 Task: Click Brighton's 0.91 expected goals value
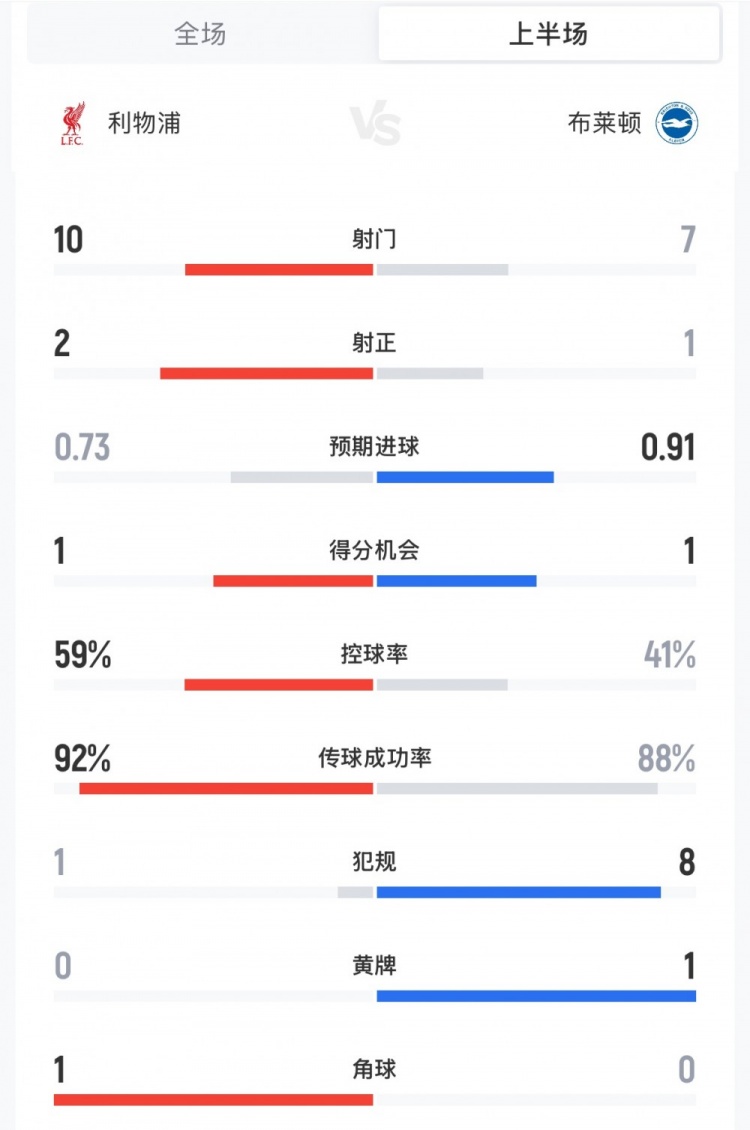(668, 447)
